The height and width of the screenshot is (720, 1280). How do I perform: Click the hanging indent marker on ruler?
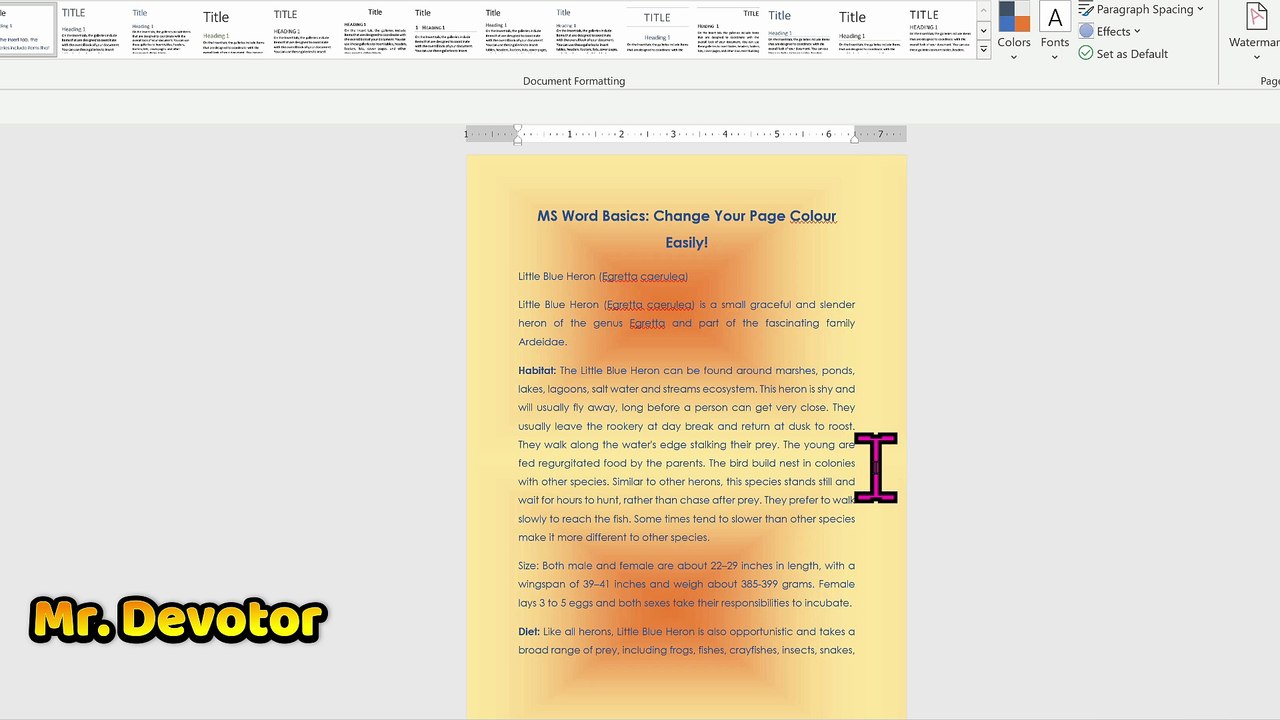point(518,138)
